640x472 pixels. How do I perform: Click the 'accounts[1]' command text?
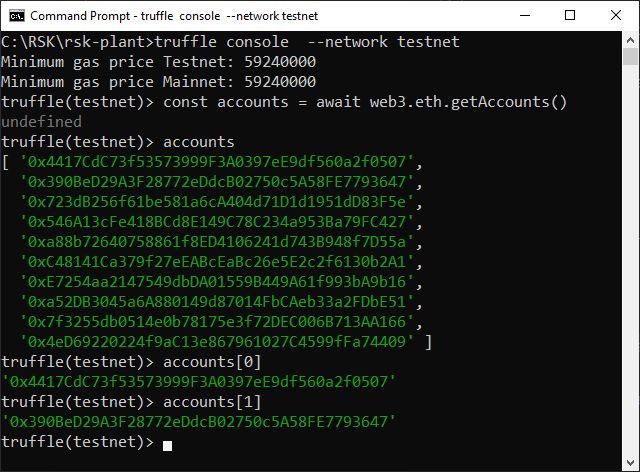(212, 401)
